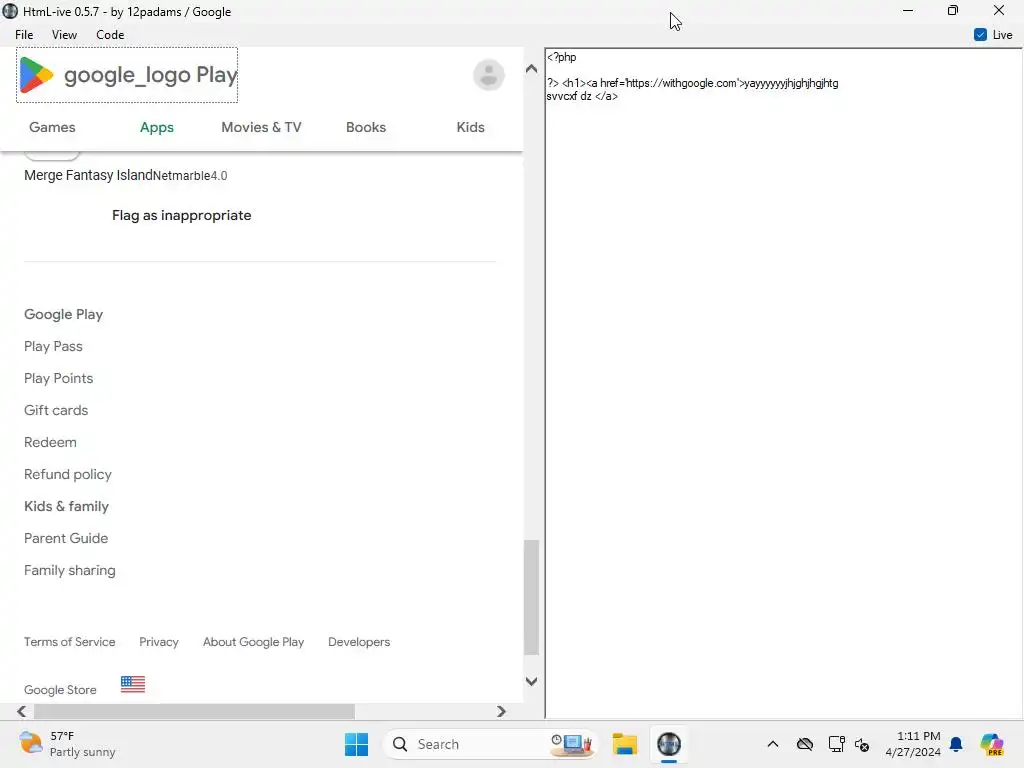Open the Family sharing link
The image size is (1024, 768).
click(69, 570)
